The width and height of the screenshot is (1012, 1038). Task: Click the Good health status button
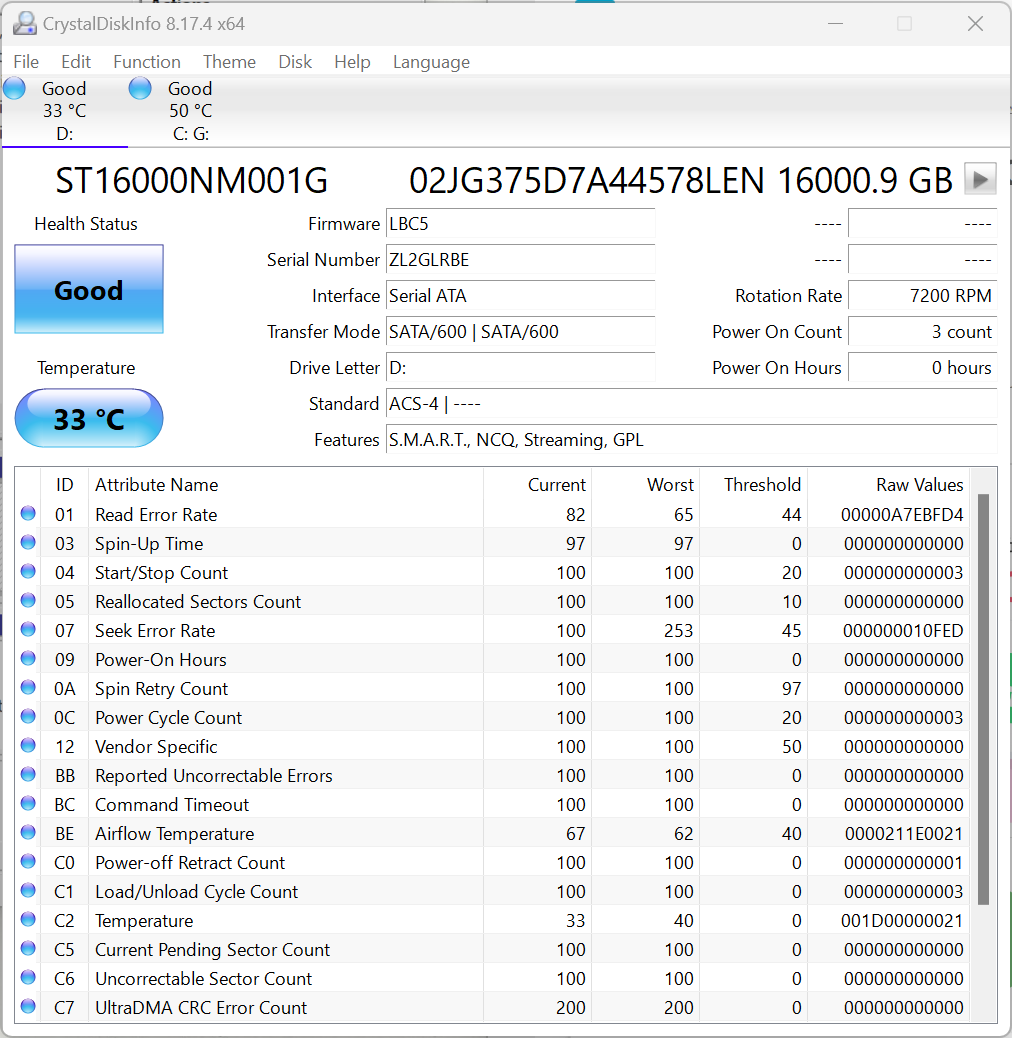(x=89, y=289)
